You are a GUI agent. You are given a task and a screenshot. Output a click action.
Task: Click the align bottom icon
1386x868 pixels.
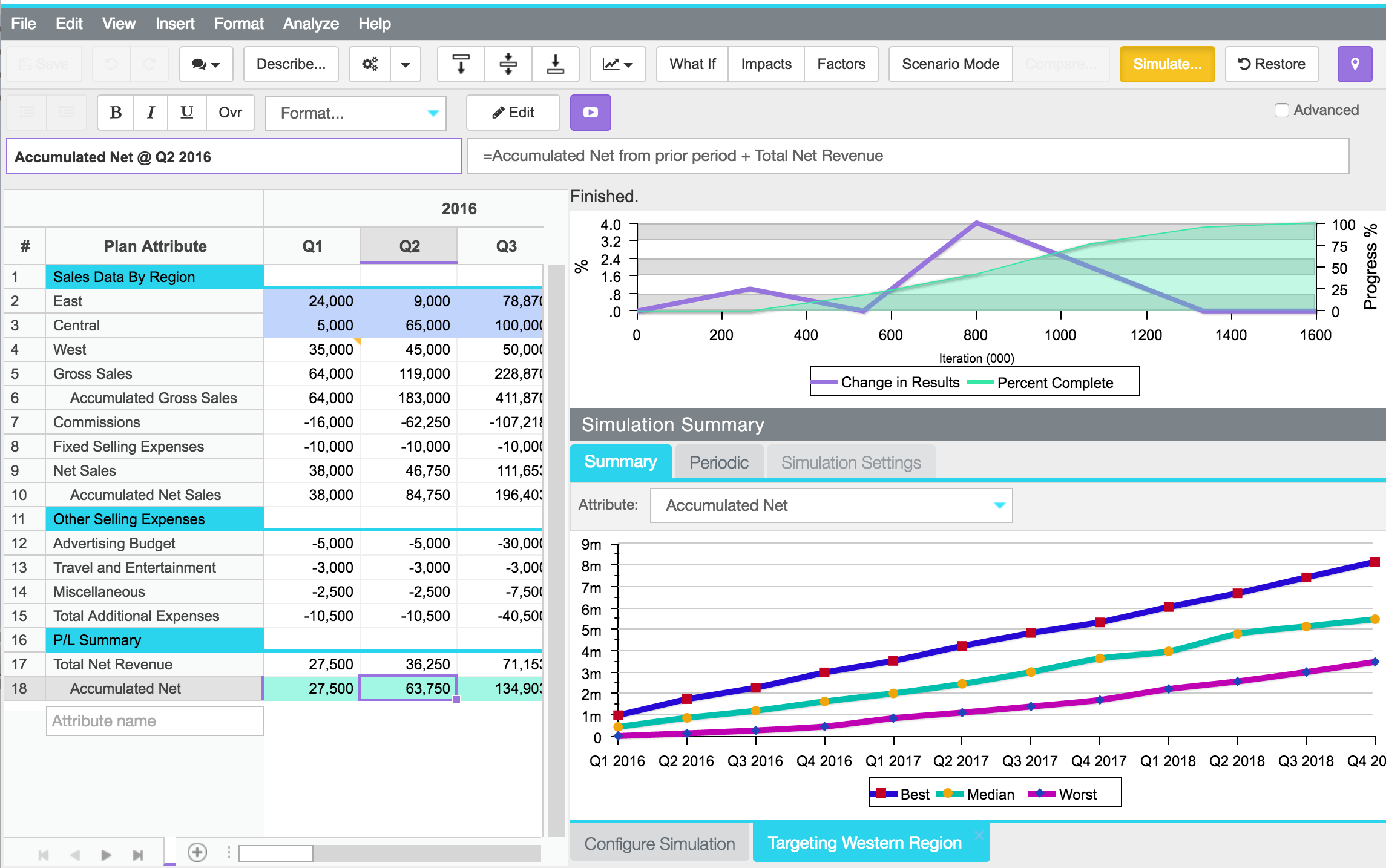tap(555, 64)
